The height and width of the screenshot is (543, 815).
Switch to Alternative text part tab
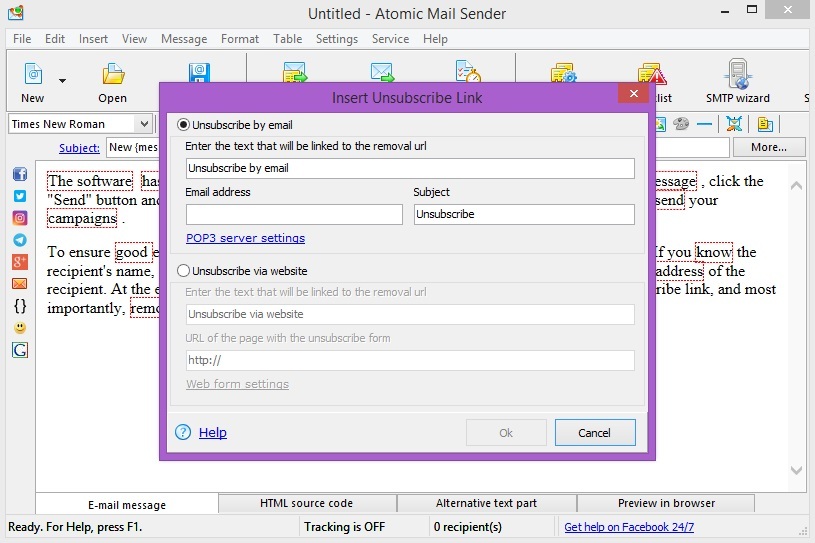[487, 503]
